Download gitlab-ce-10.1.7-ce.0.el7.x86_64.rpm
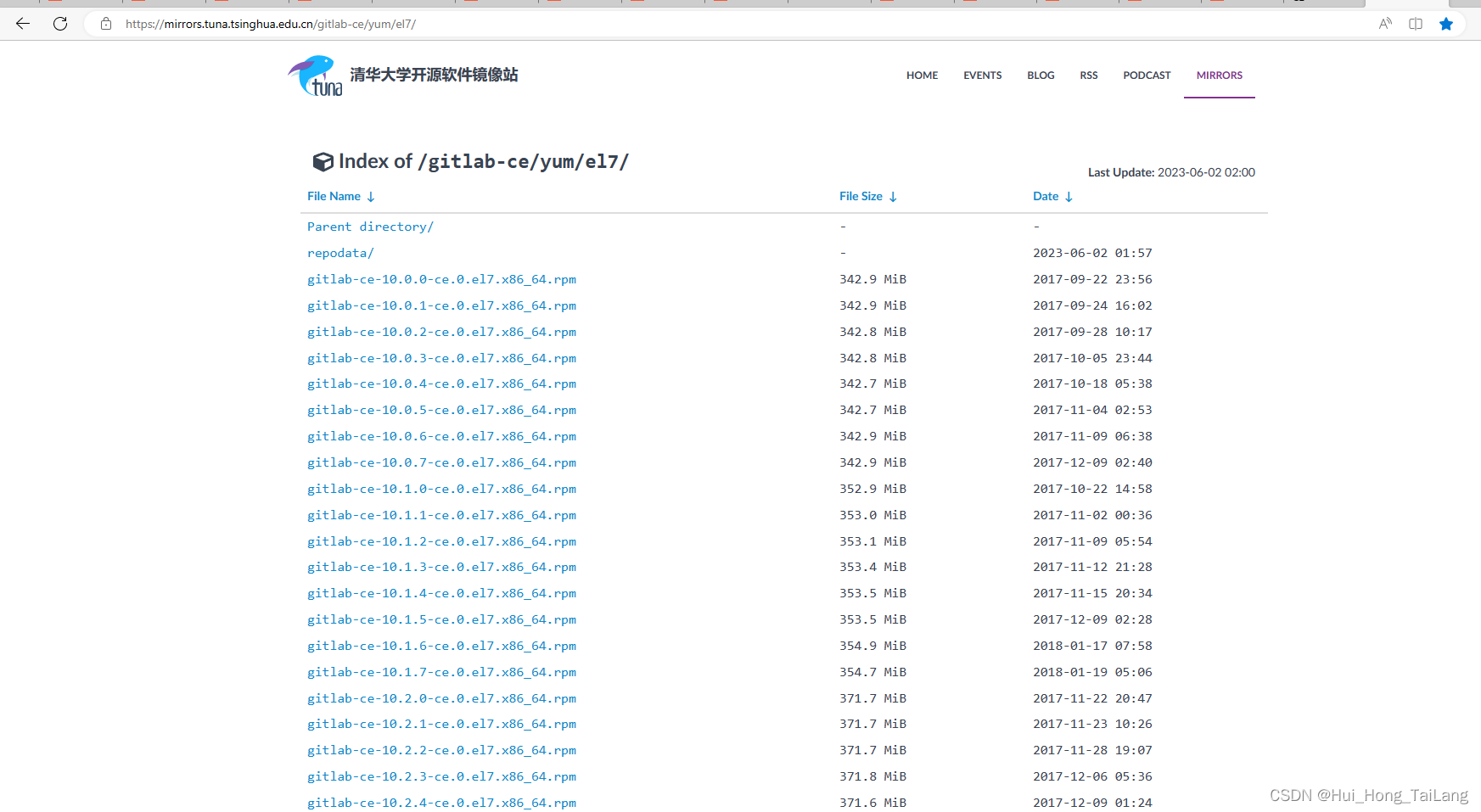This screenshot has height=812, width=1481. click(x=441, y=672)
